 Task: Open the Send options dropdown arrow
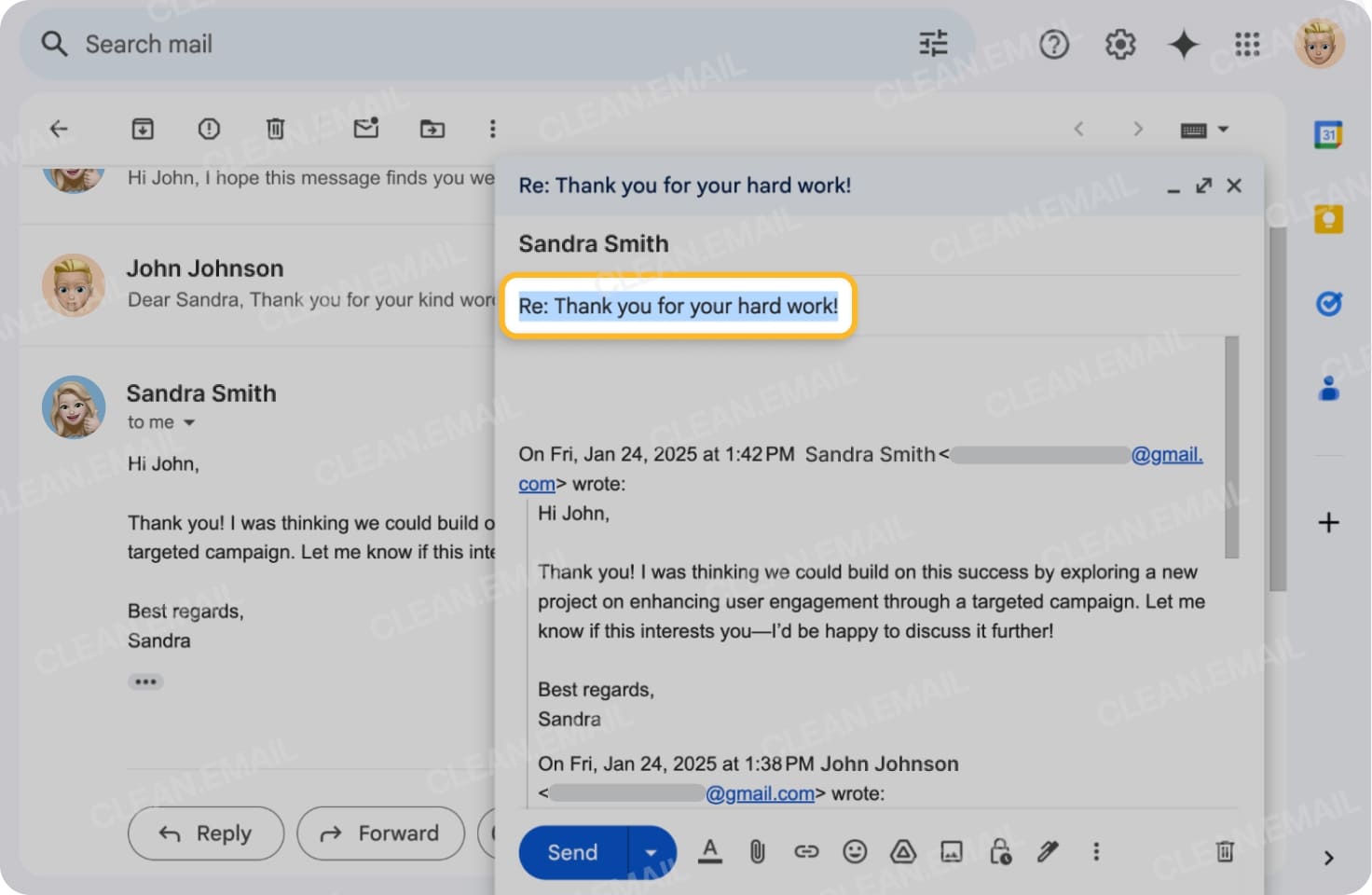tap(652, 851)
